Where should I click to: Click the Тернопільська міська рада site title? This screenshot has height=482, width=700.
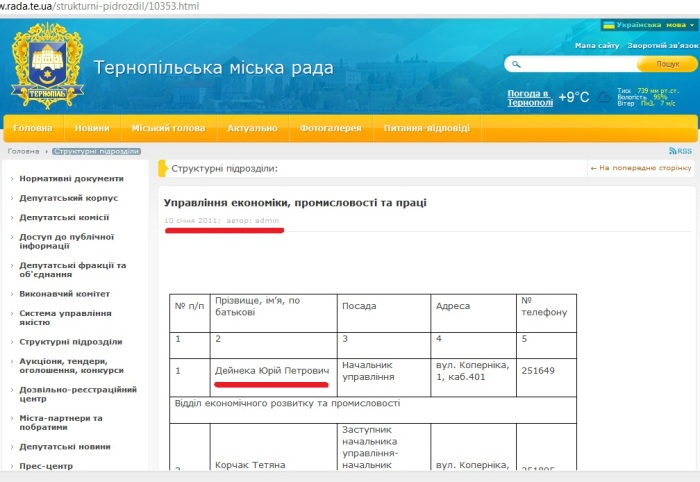[x=214, y=68]
